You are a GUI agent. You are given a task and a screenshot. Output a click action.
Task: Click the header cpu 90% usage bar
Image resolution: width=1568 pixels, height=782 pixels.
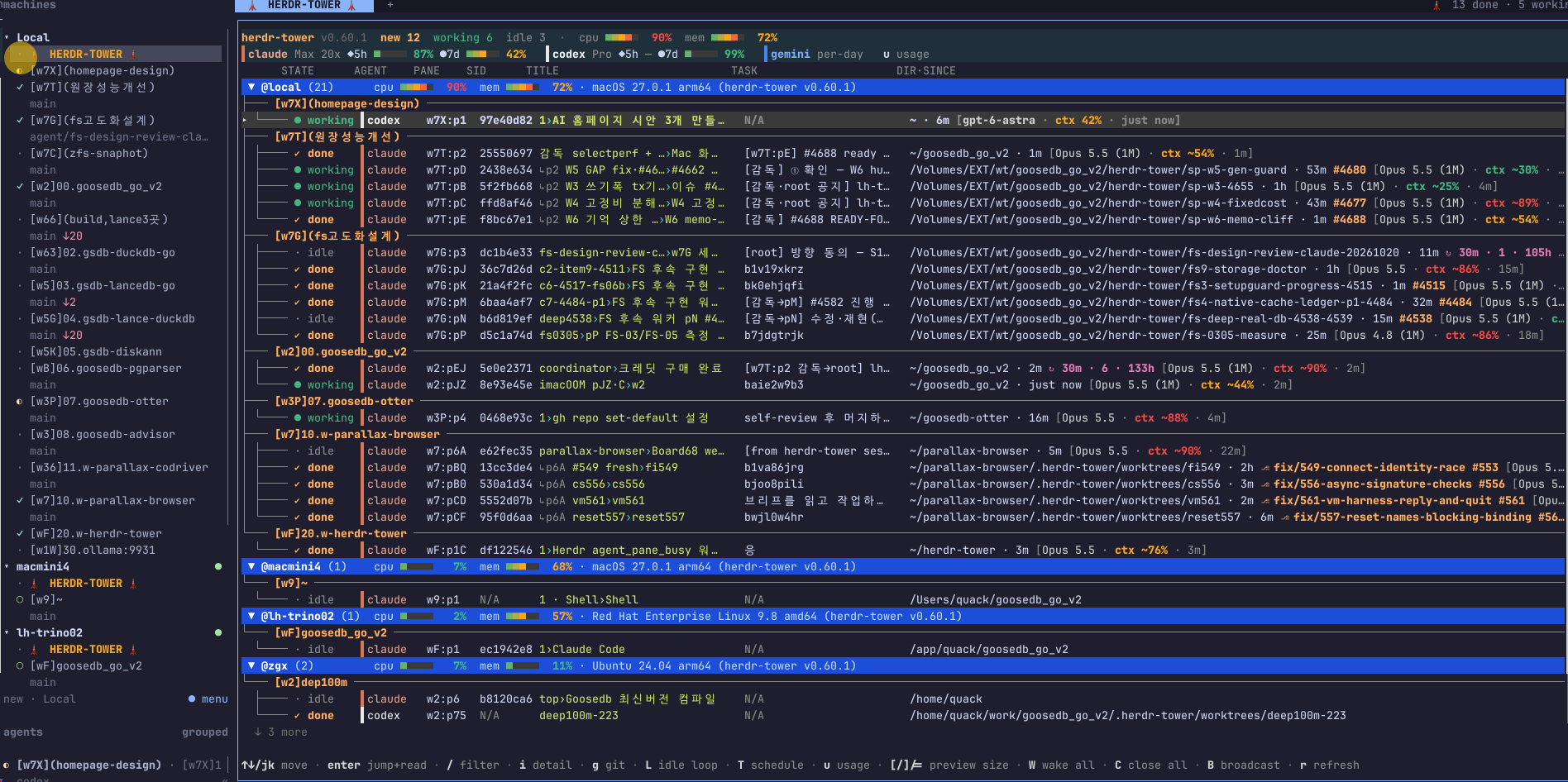(621, 38)
